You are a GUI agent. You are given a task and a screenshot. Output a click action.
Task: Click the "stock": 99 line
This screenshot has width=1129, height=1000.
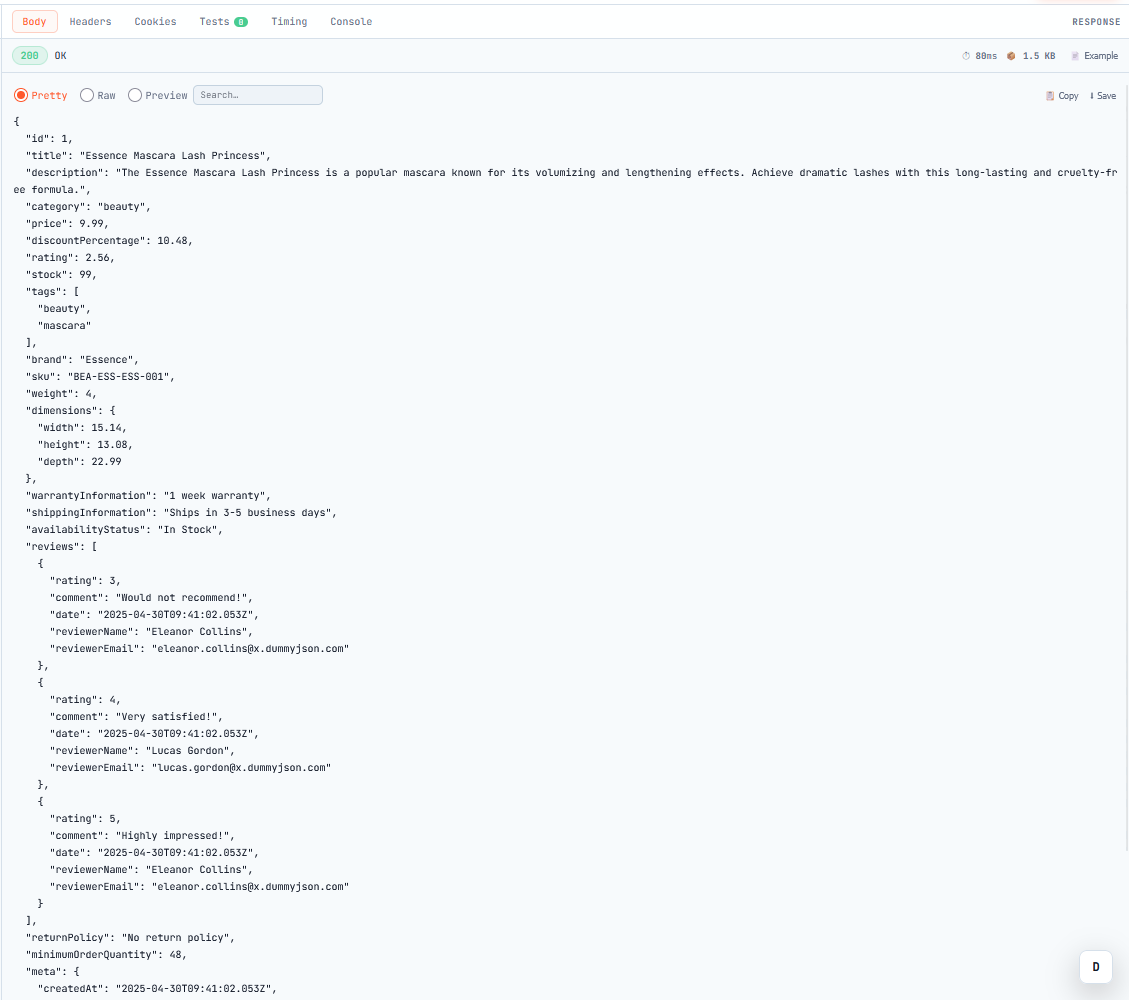point(61,274)
